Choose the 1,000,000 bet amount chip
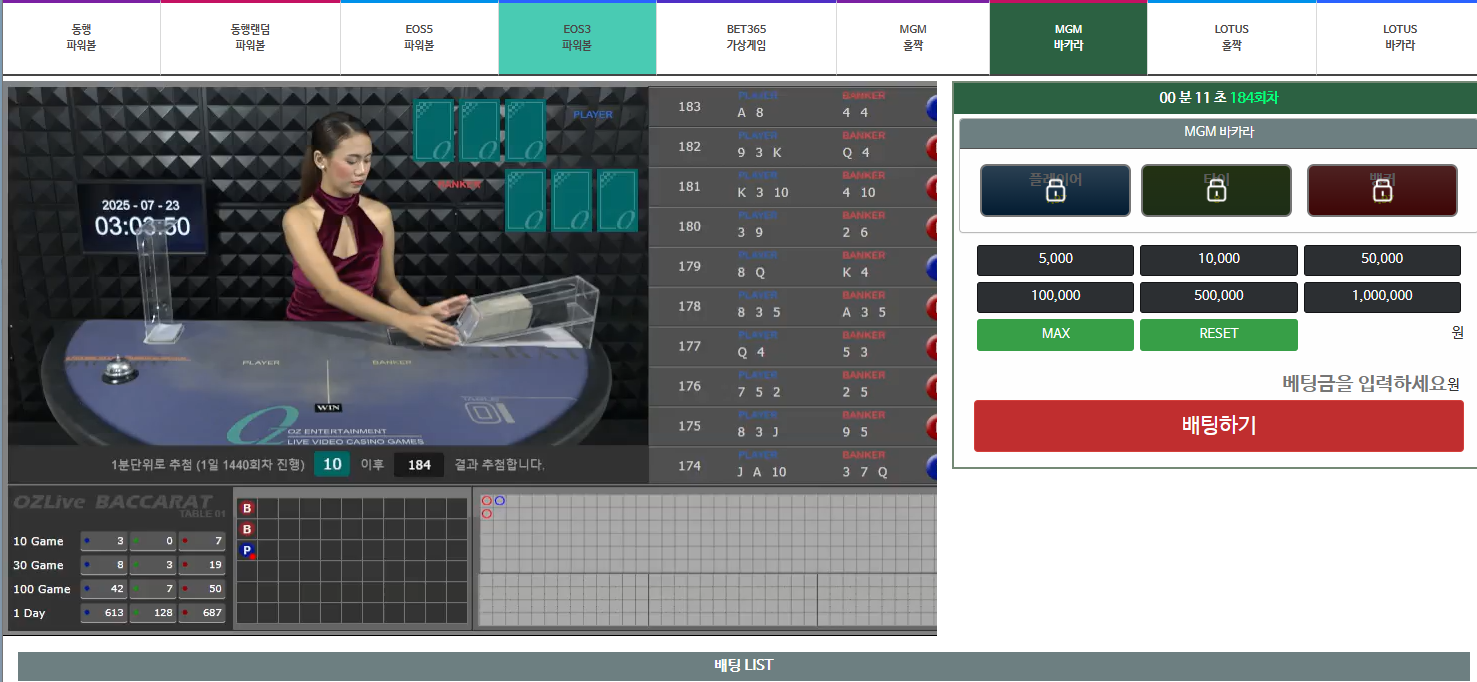The image size is (1477, 682). [x=1382, y=296]
